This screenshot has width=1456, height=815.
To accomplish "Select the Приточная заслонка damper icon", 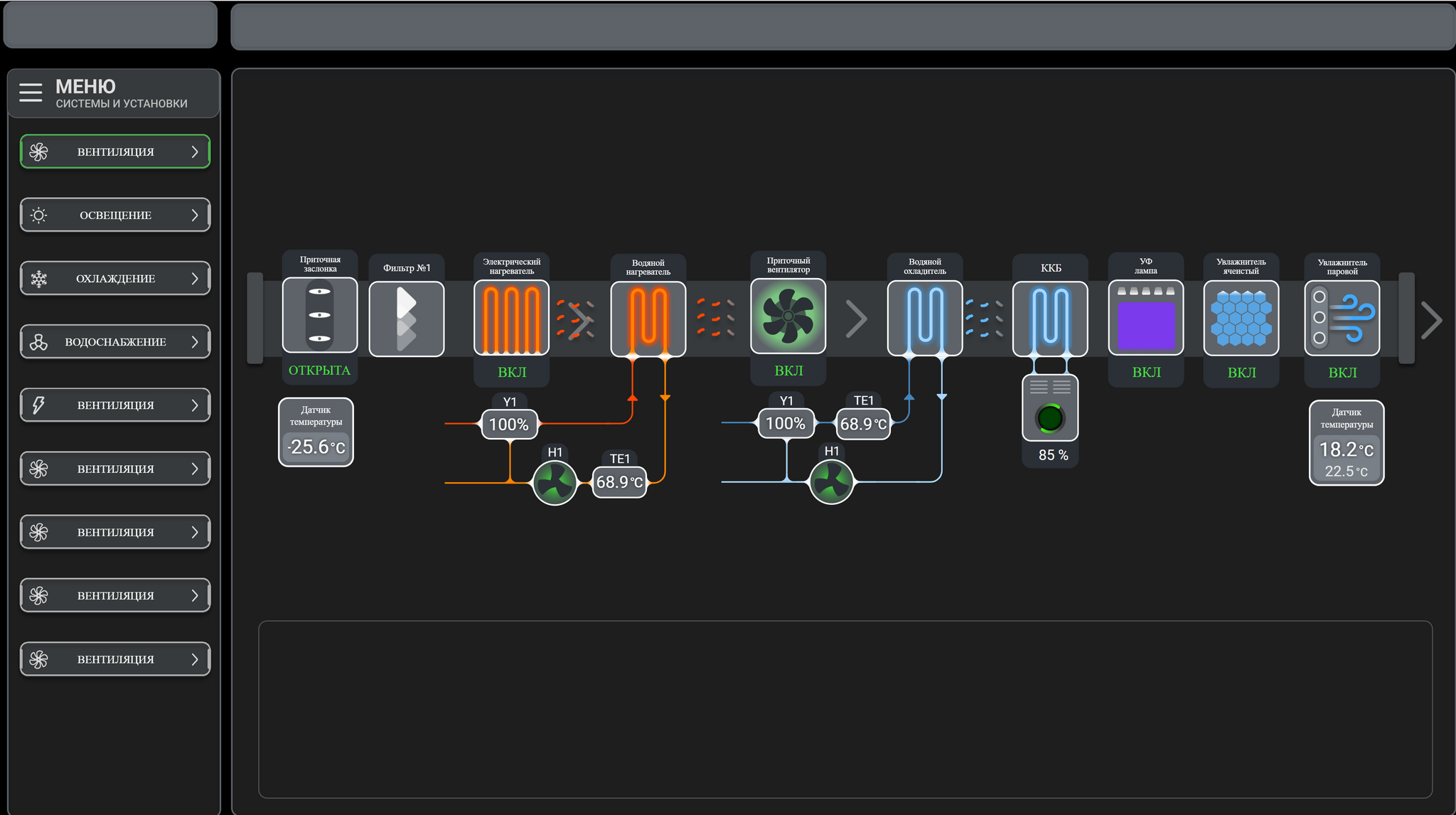I will 320,315.
